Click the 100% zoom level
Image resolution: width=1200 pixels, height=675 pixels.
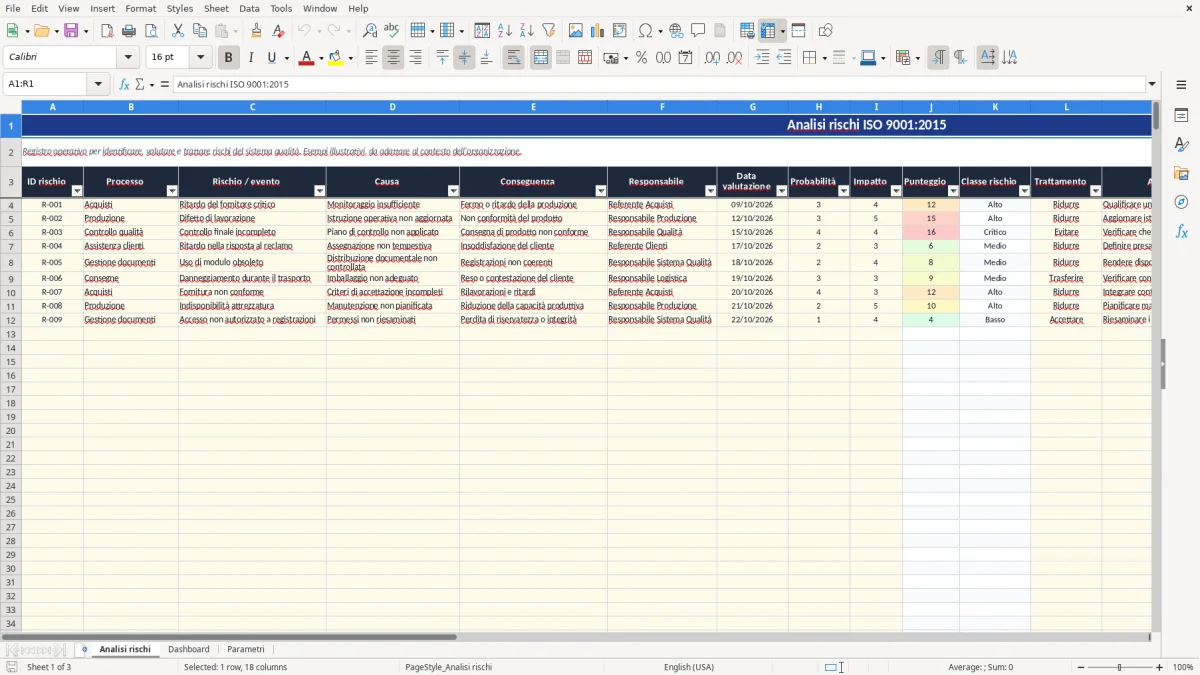pos(1183,667)
